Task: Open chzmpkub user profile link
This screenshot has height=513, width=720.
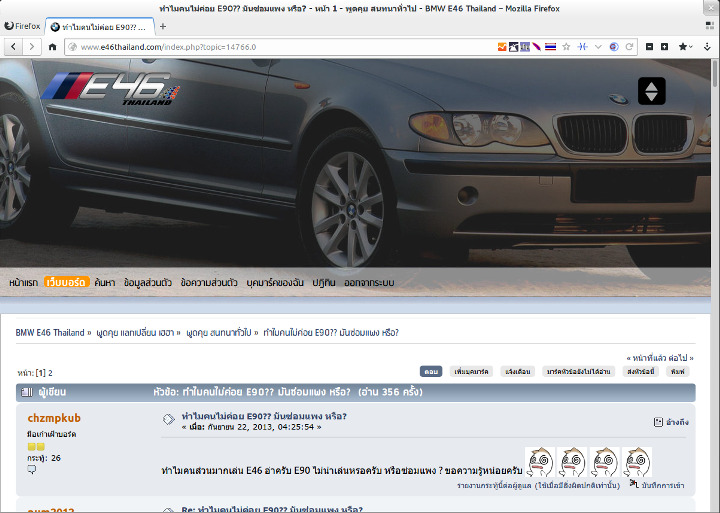Action: pos(54,418)
